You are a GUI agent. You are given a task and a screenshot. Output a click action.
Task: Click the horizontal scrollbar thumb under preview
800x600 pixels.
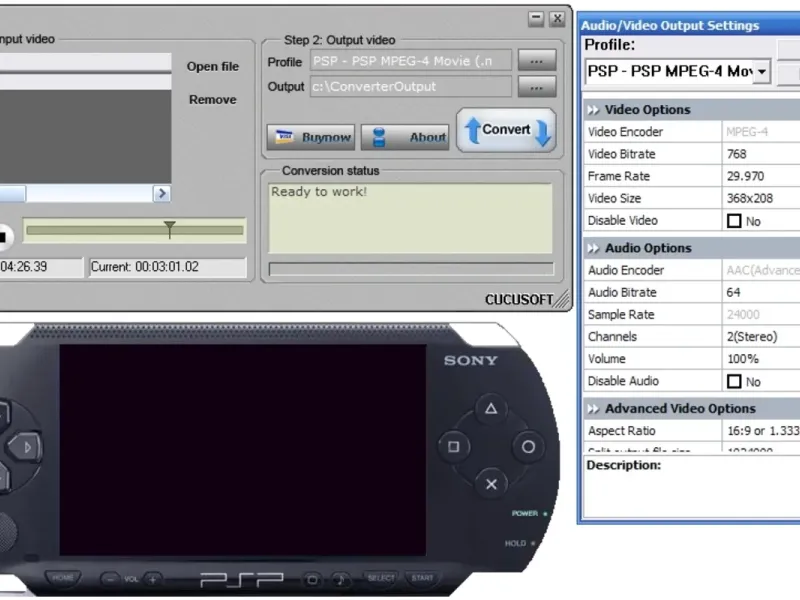point(12,193)
